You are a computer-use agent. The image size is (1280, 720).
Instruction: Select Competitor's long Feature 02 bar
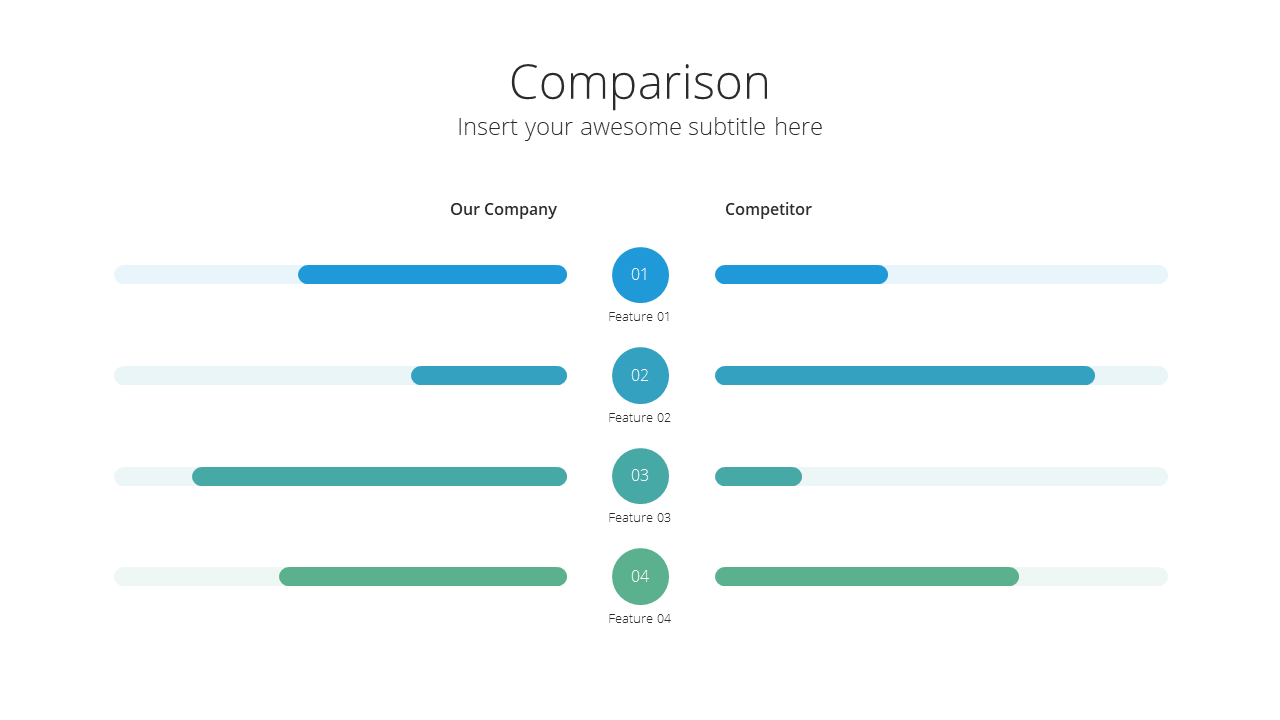tap(905, 376)
